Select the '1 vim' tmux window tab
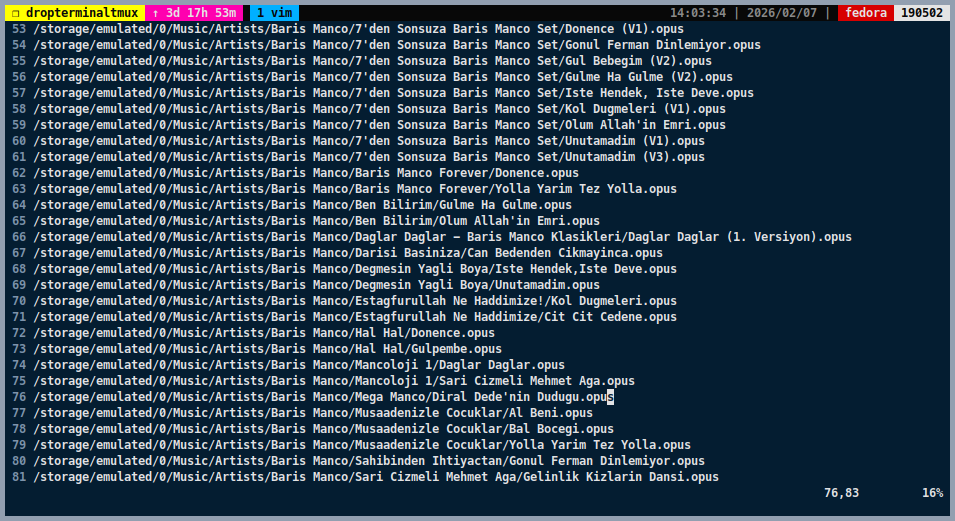The width and height of the screenshot is (955, 521). point(272,13)
